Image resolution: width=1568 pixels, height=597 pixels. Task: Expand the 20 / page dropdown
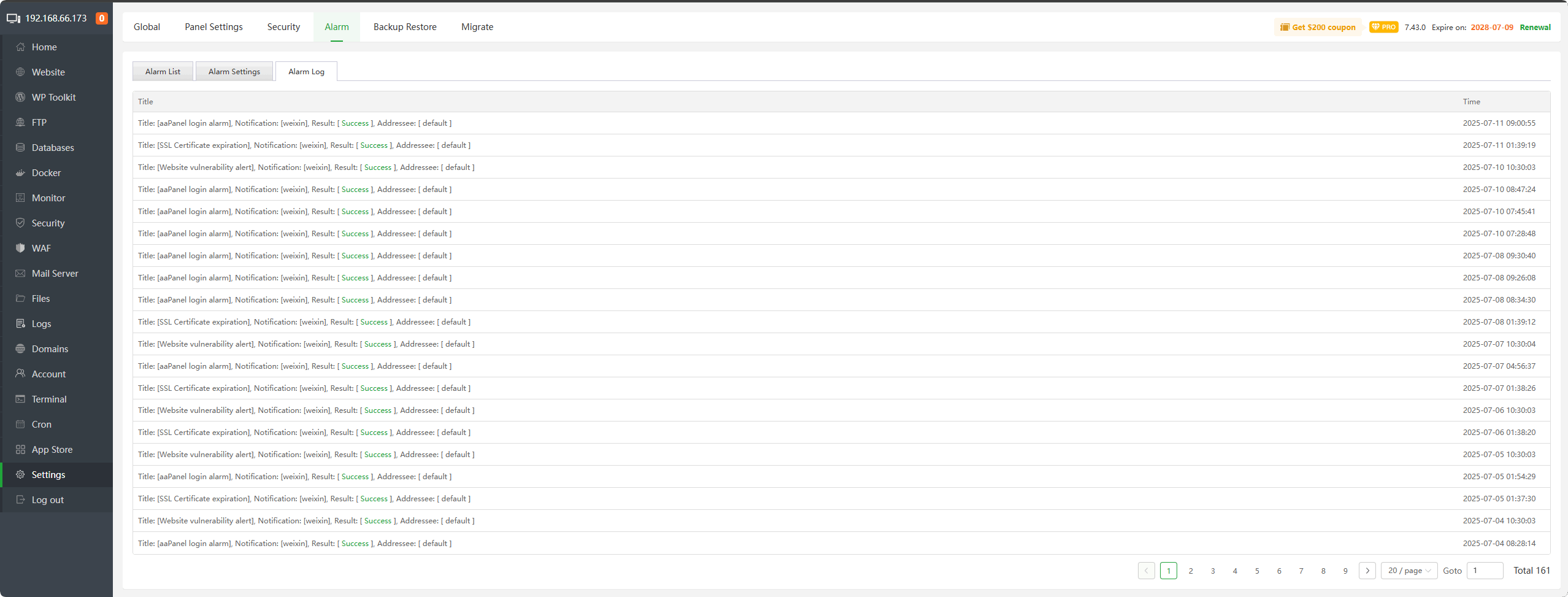click(x=1409, y=571)
